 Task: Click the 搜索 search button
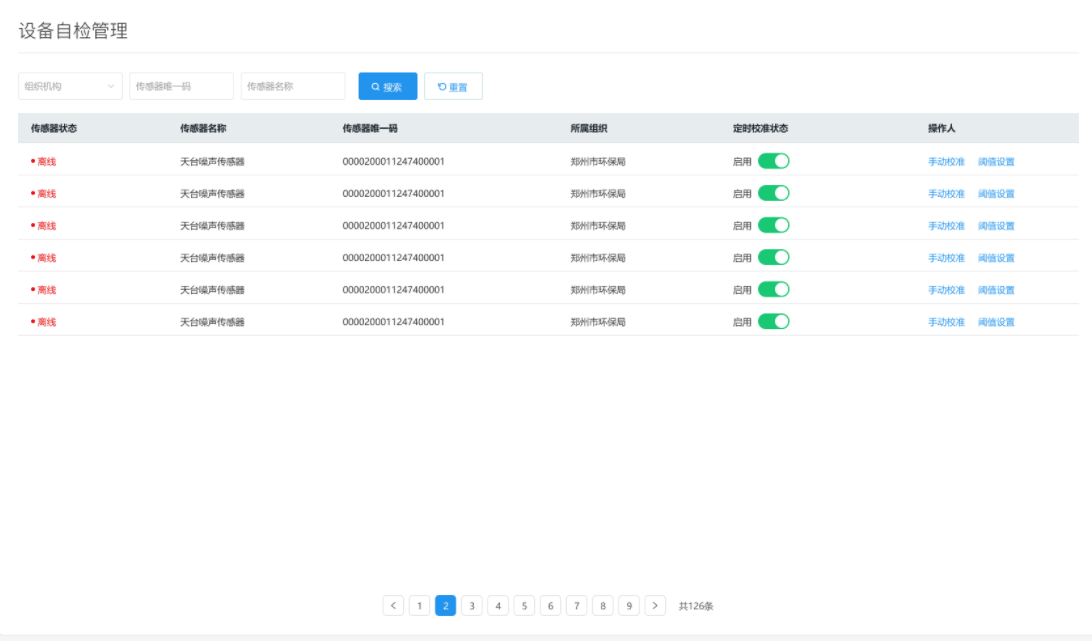pyautogui.click(x=388, y=87)
